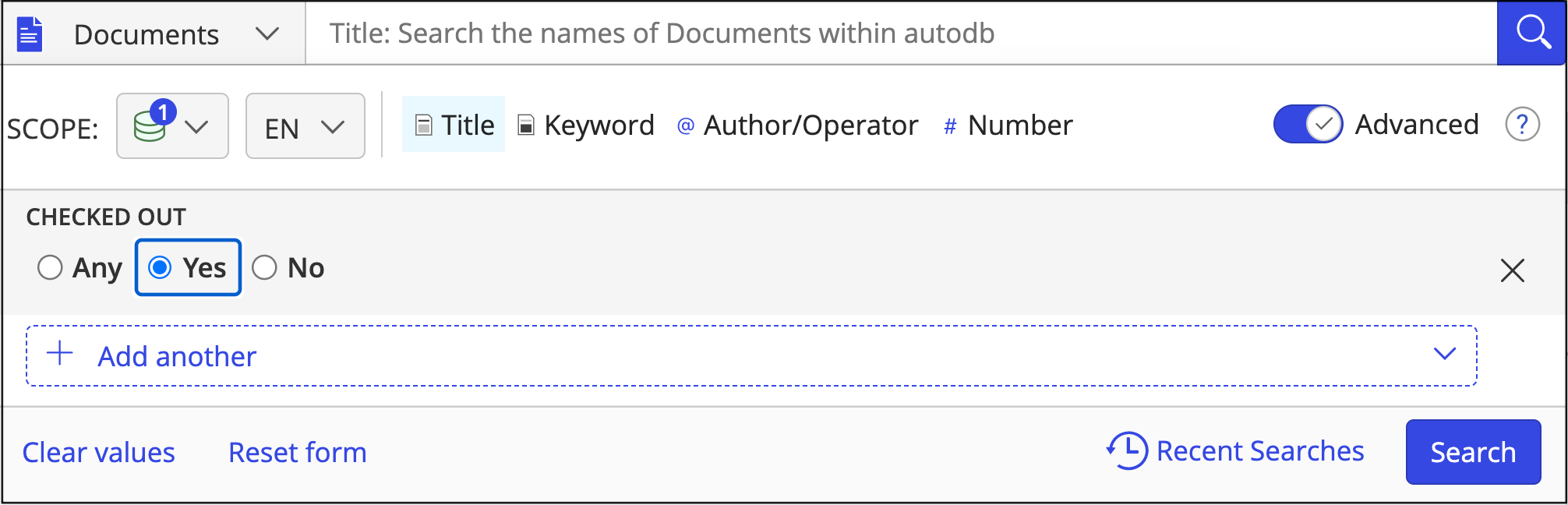The image size is (1568, 505).
Task: Click the magnifying glass search icon
Action: click(1532, 33)
